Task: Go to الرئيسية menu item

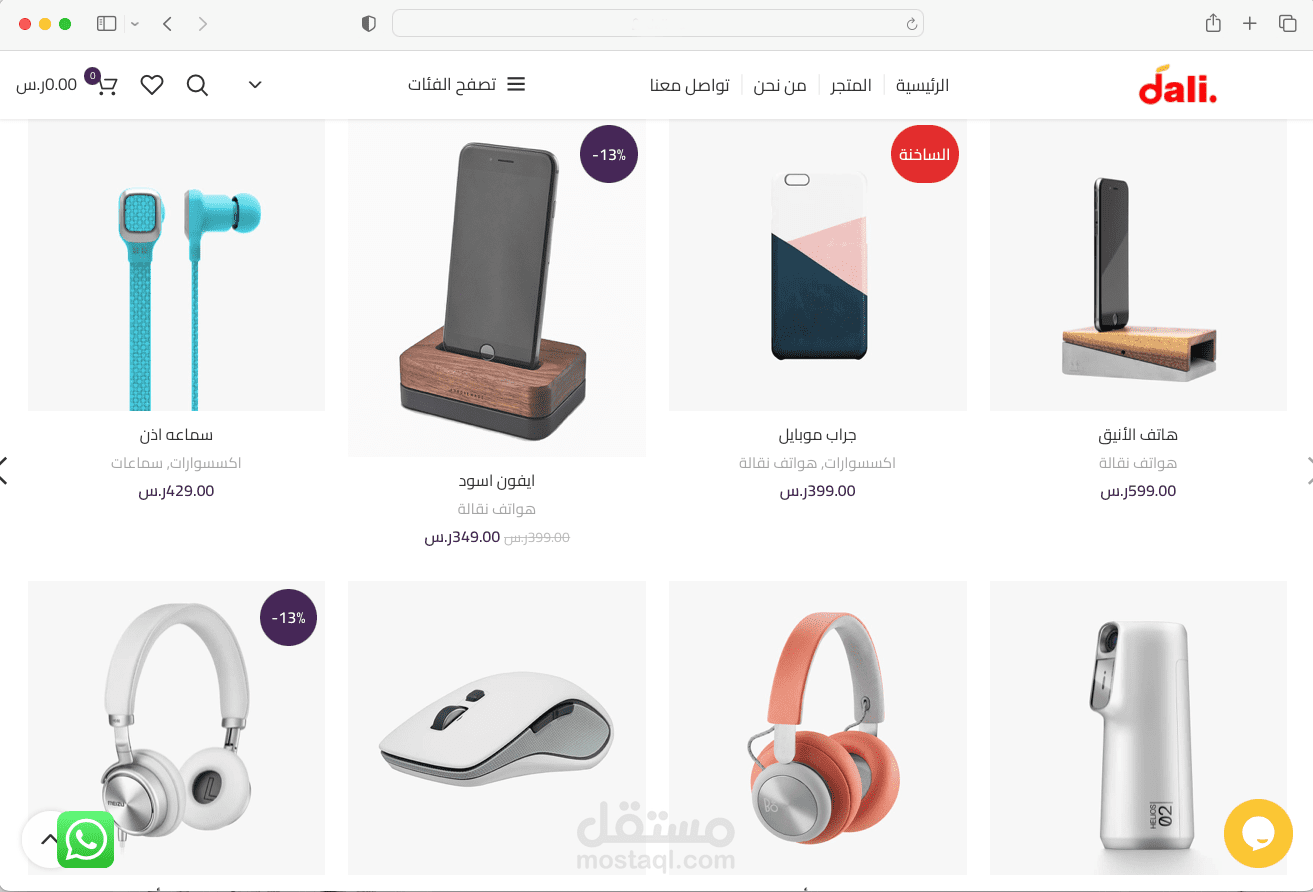Action: point(922,85)
